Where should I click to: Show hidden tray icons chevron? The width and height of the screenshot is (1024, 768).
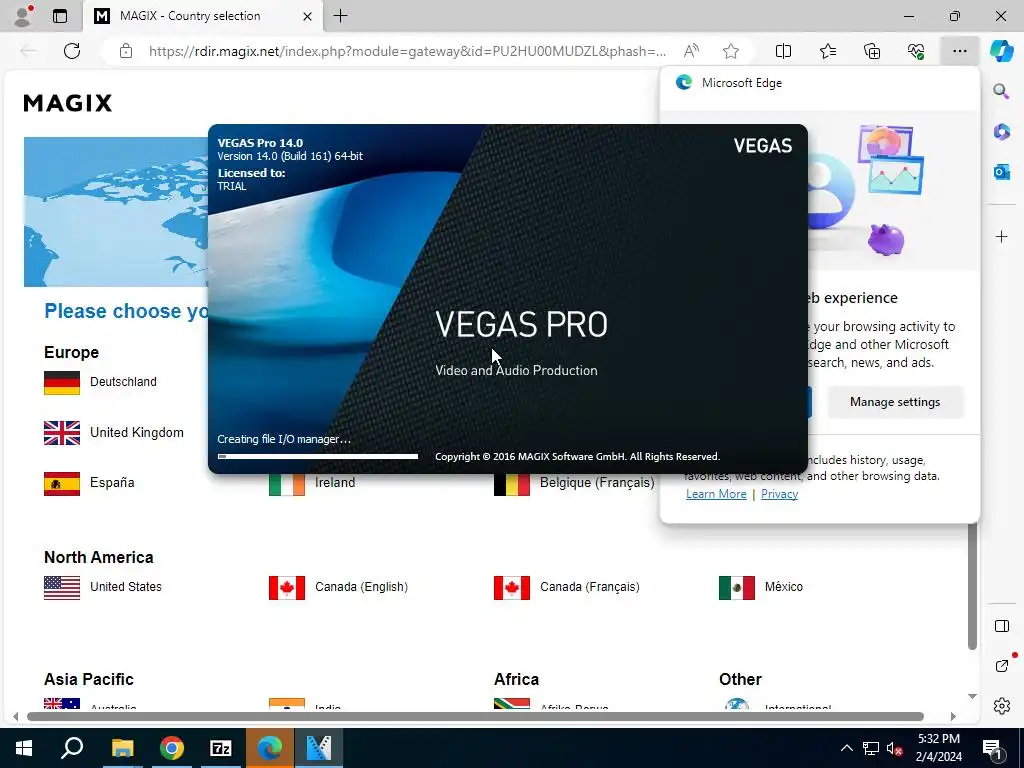[846, 748]
